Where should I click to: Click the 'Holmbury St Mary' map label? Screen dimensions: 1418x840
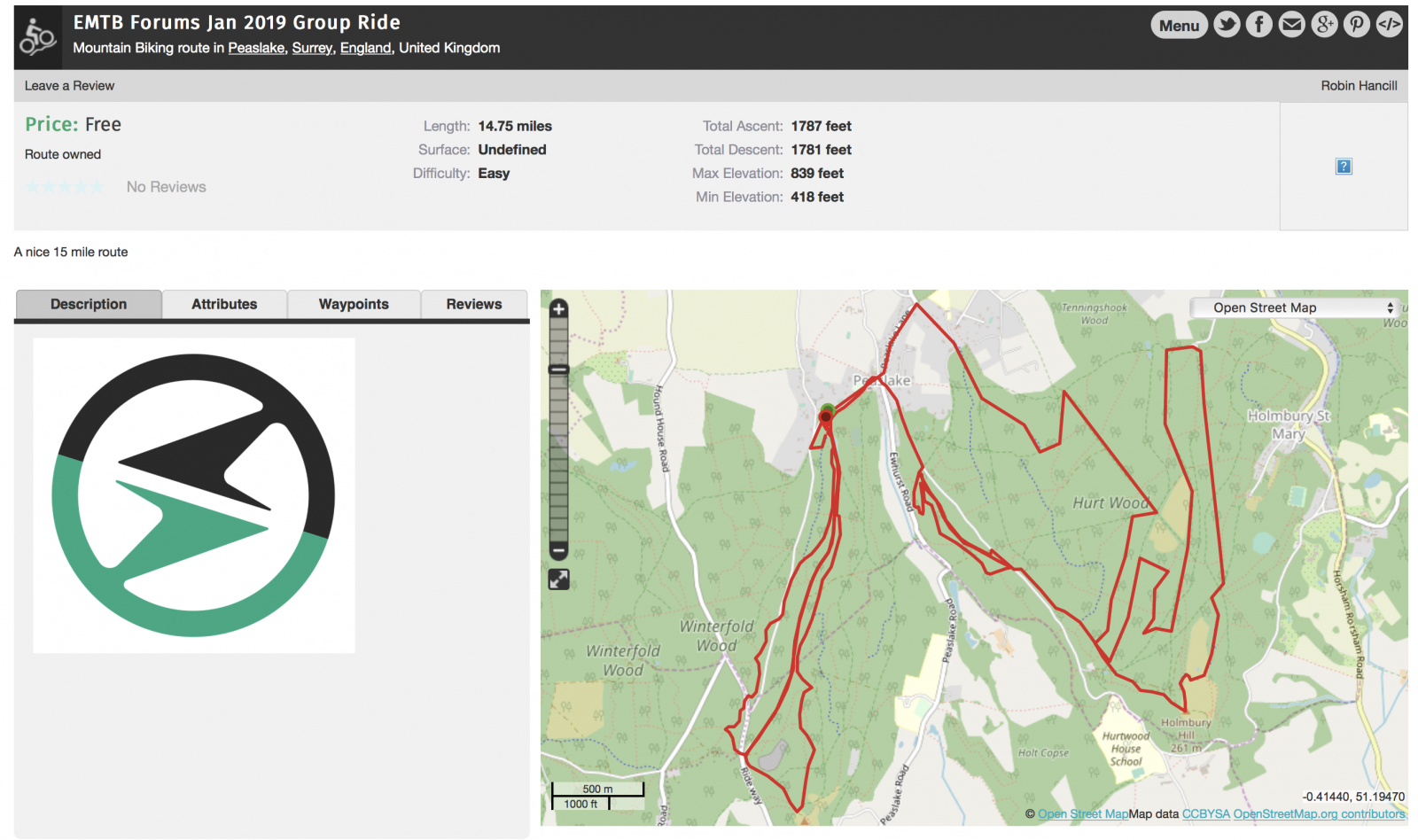1289,424
